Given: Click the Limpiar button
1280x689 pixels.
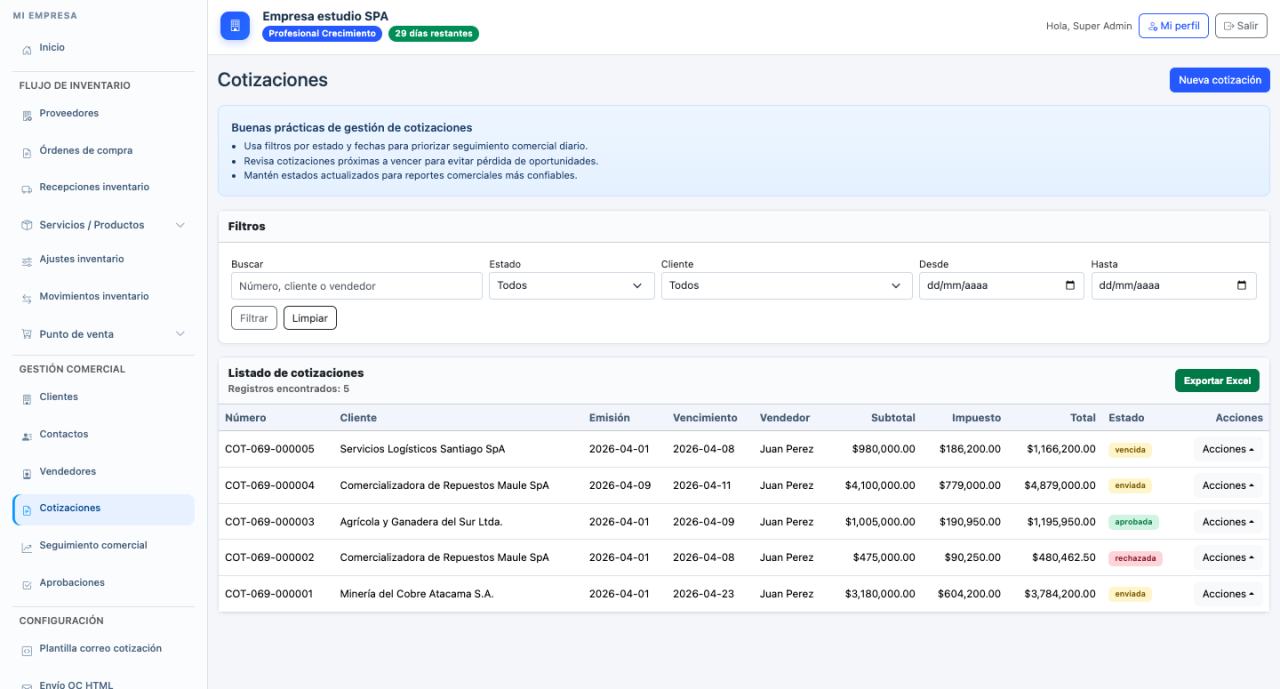Looking at the screenshot, I should (310, 318).
